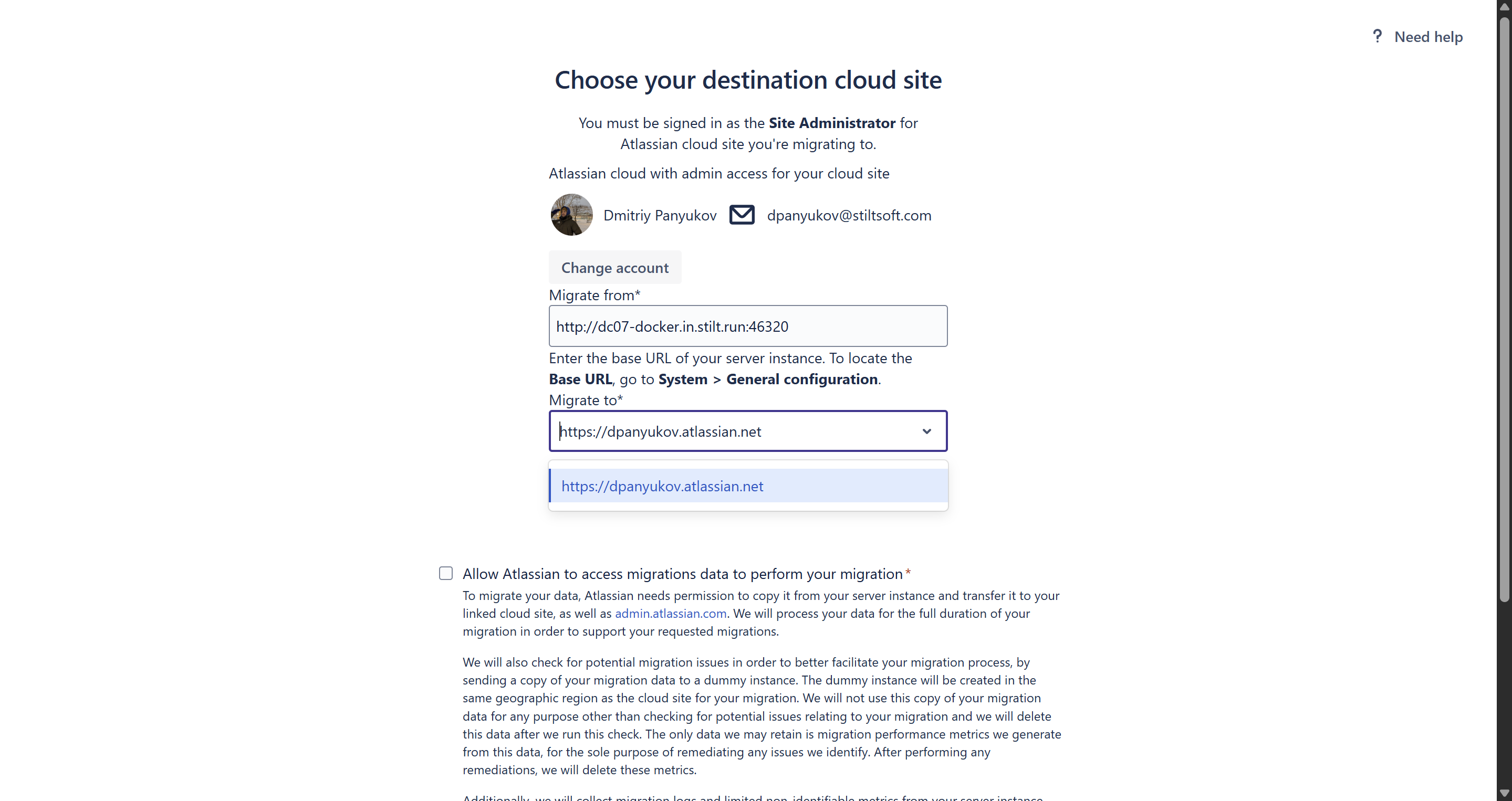Select https://dpanyukov.atlassian.net from the dropdown list
Image resolution: width=1512 pixels, height=801 pixels.
662,486
